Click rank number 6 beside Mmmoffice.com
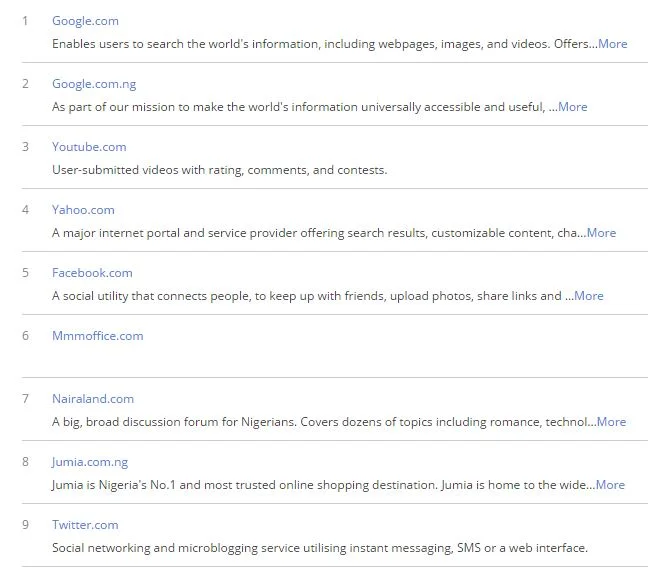 tap(26, 336)
